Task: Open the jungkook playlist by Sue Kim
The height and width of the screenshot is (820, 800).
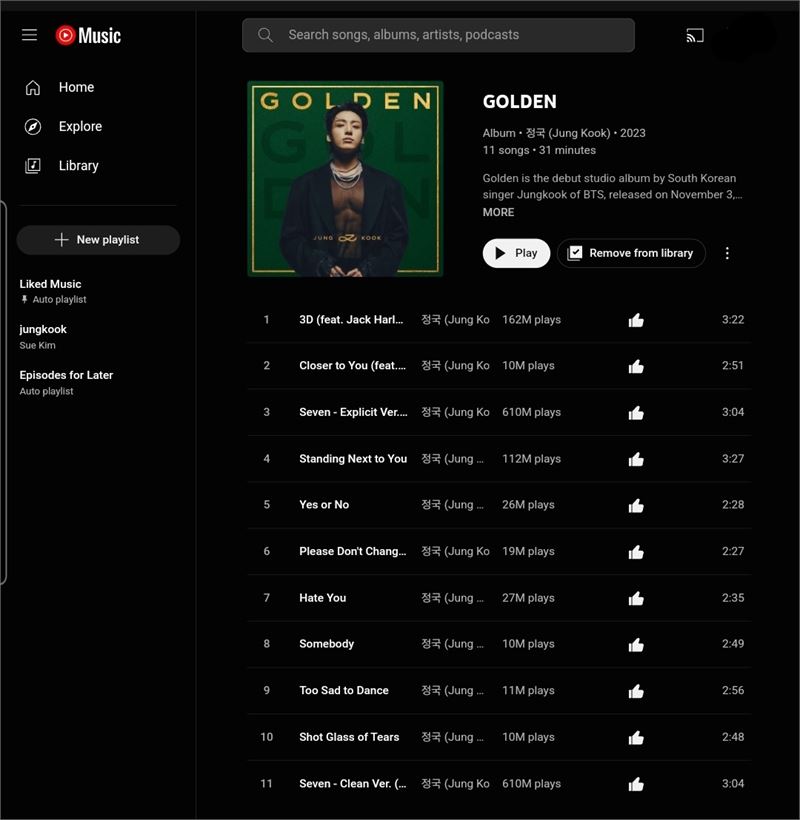Action: click(43, 337)
